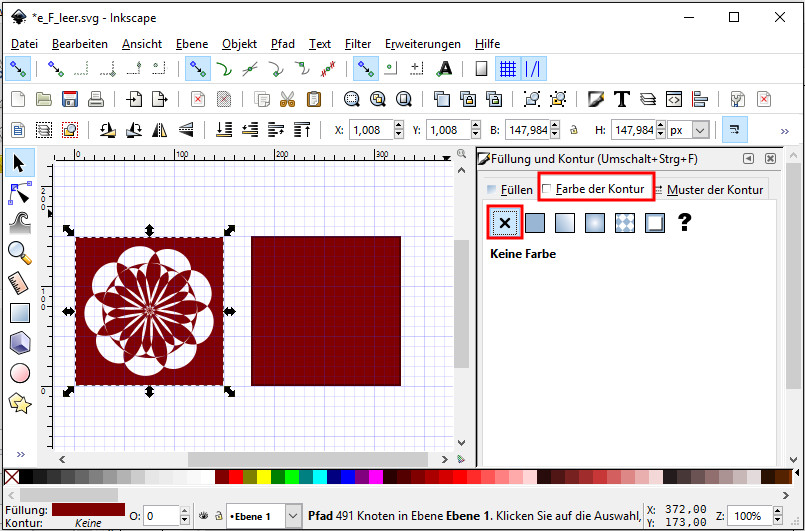Increase opacity O value stepper
Viewport: 805px width, 531px height.
pyautogui.click(x=185, y=511)
